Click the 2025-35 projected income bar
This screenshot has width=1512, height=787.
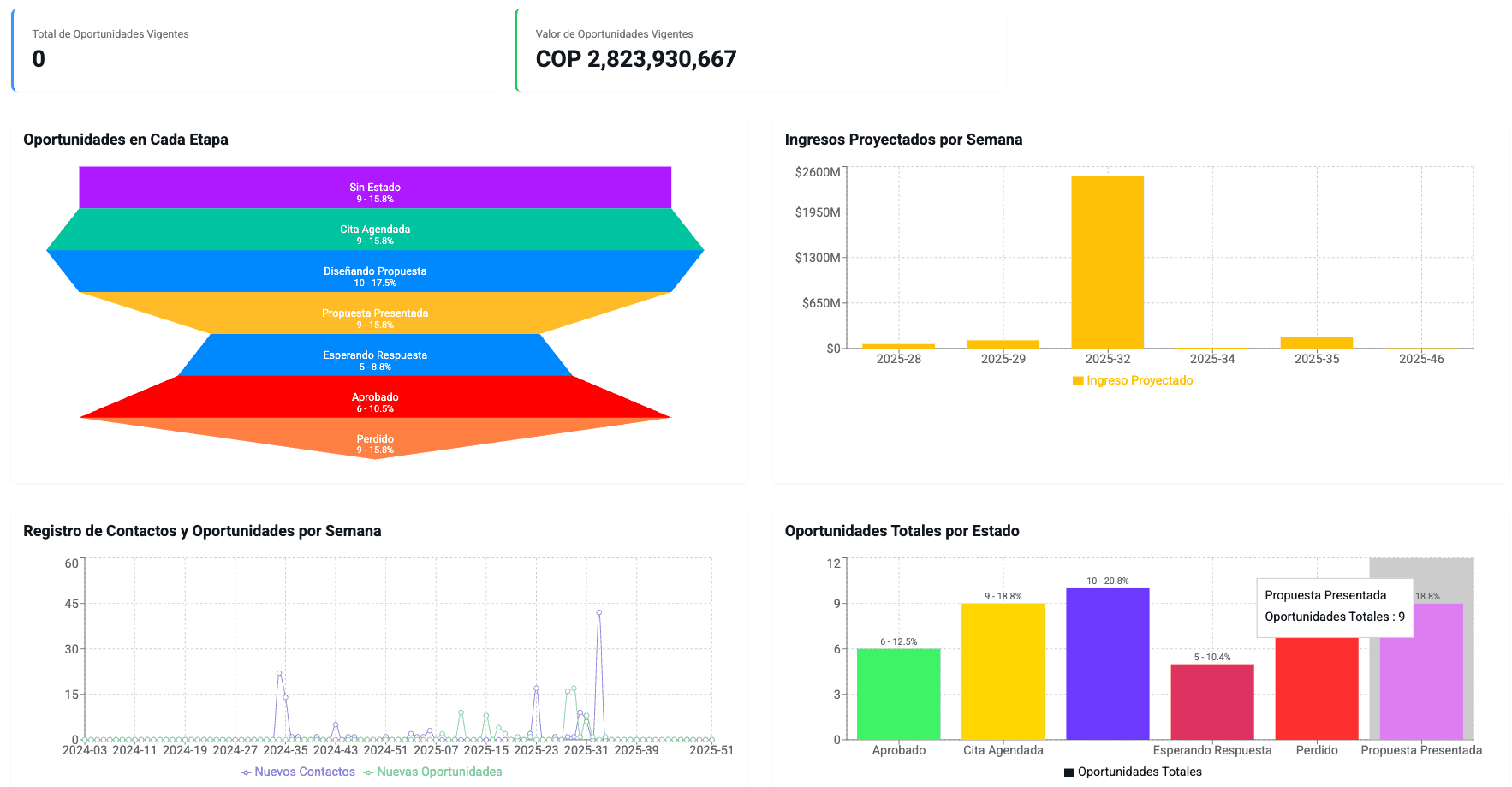pyautogui.click(x=1316, y=343)
